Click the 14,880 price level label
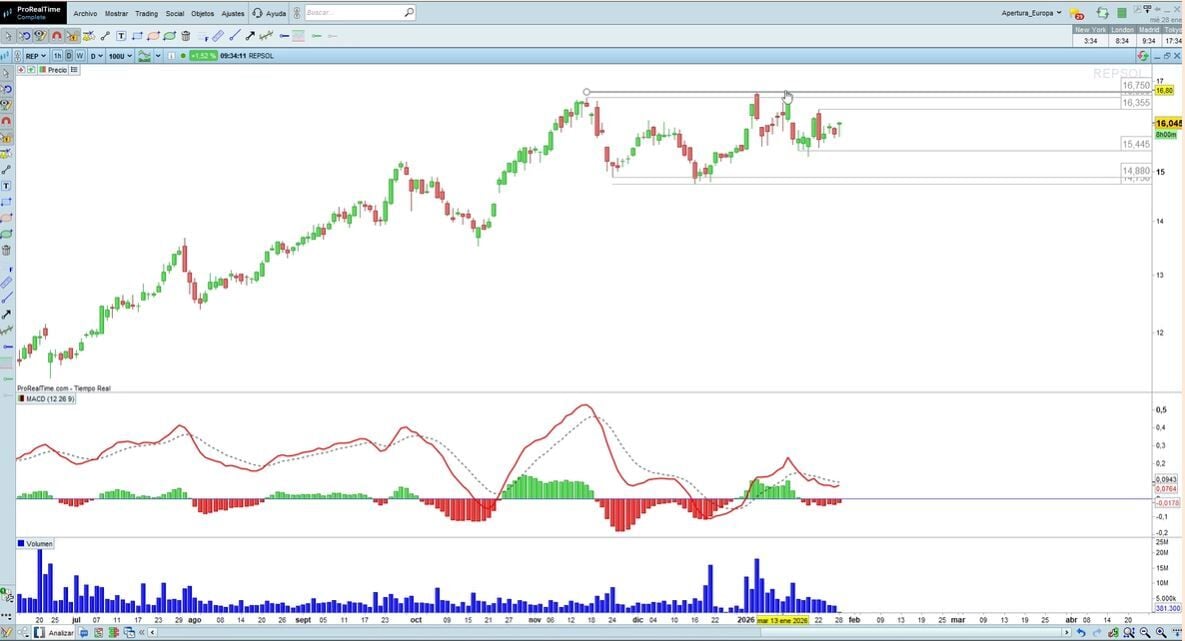The width and height of the screenshot is (1185, 641). 1136,172
